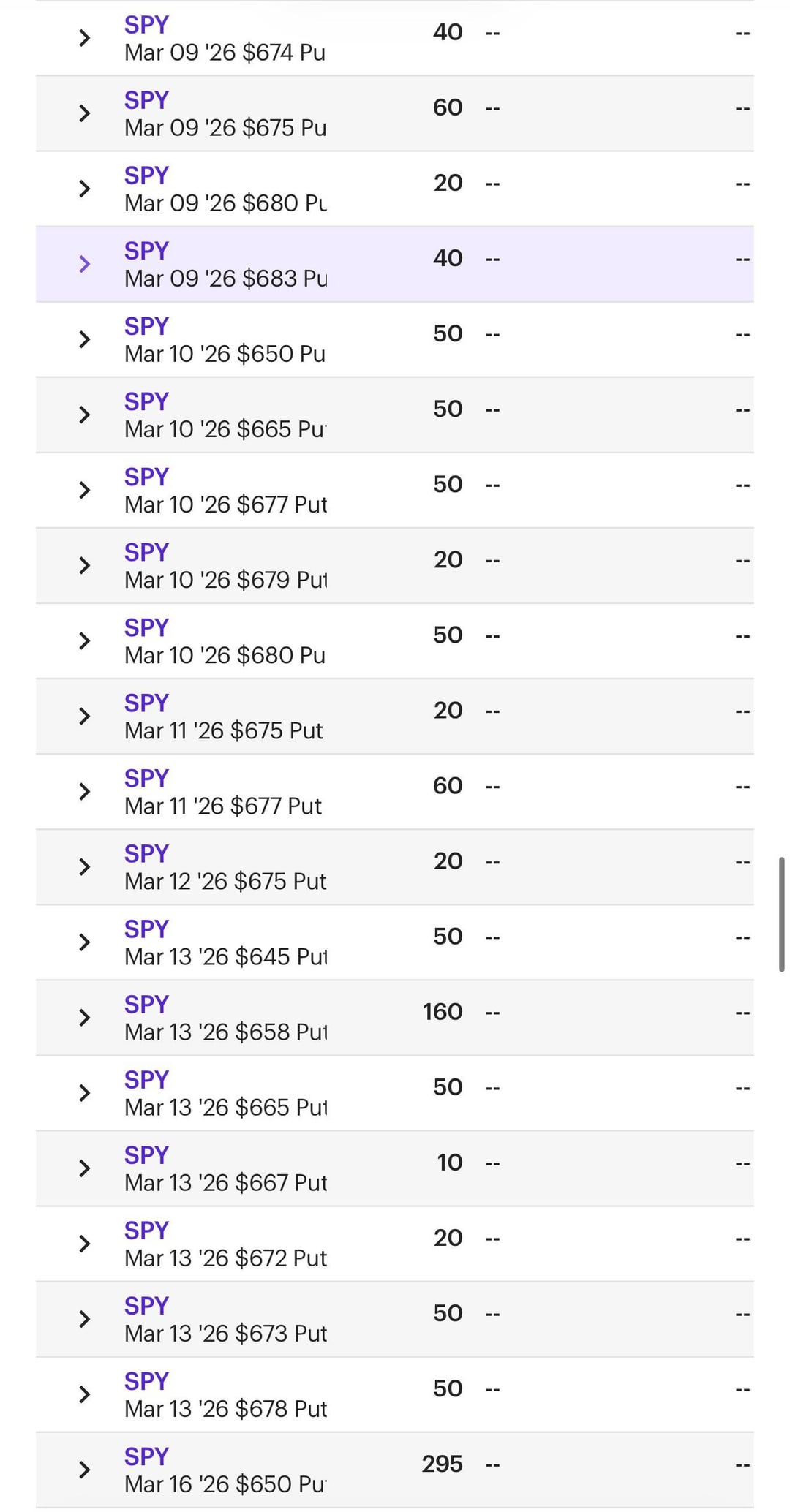The image size is (790, 1512).
Task: Expand the Mar 13 $665 Put row
Action: point(84,1092)
